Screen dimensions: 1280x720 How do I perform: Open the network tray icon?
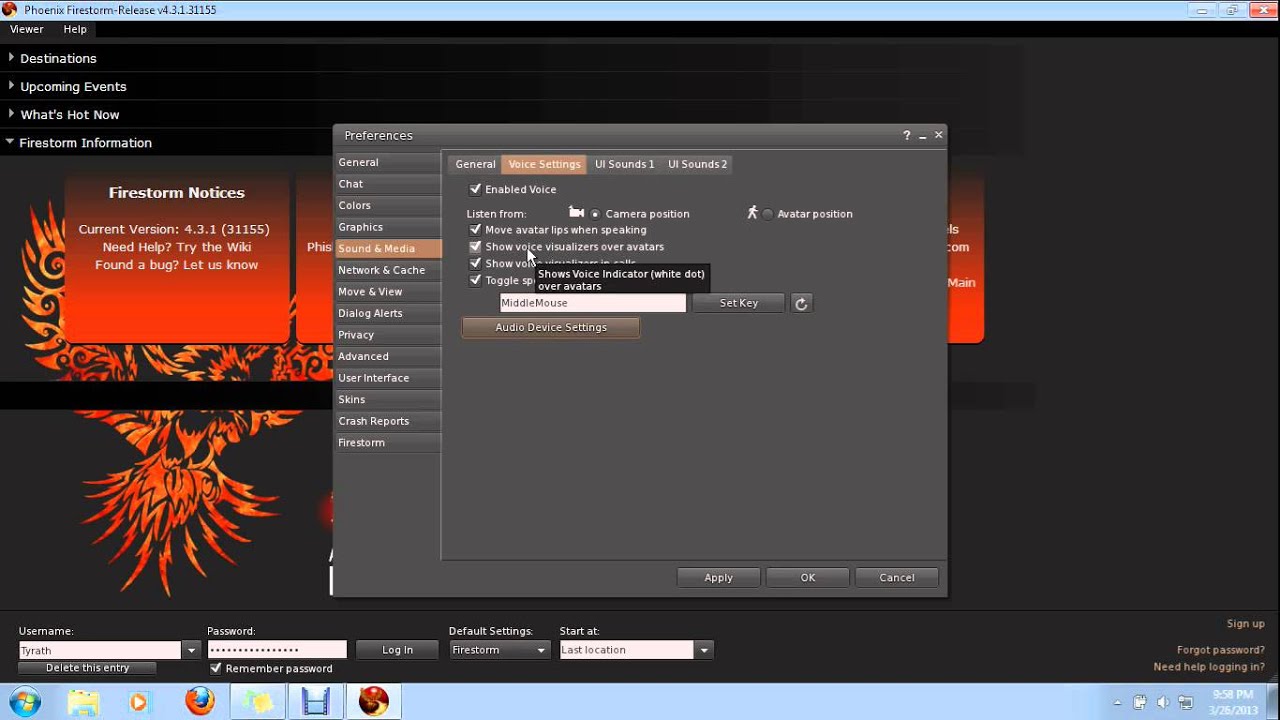1186,703
